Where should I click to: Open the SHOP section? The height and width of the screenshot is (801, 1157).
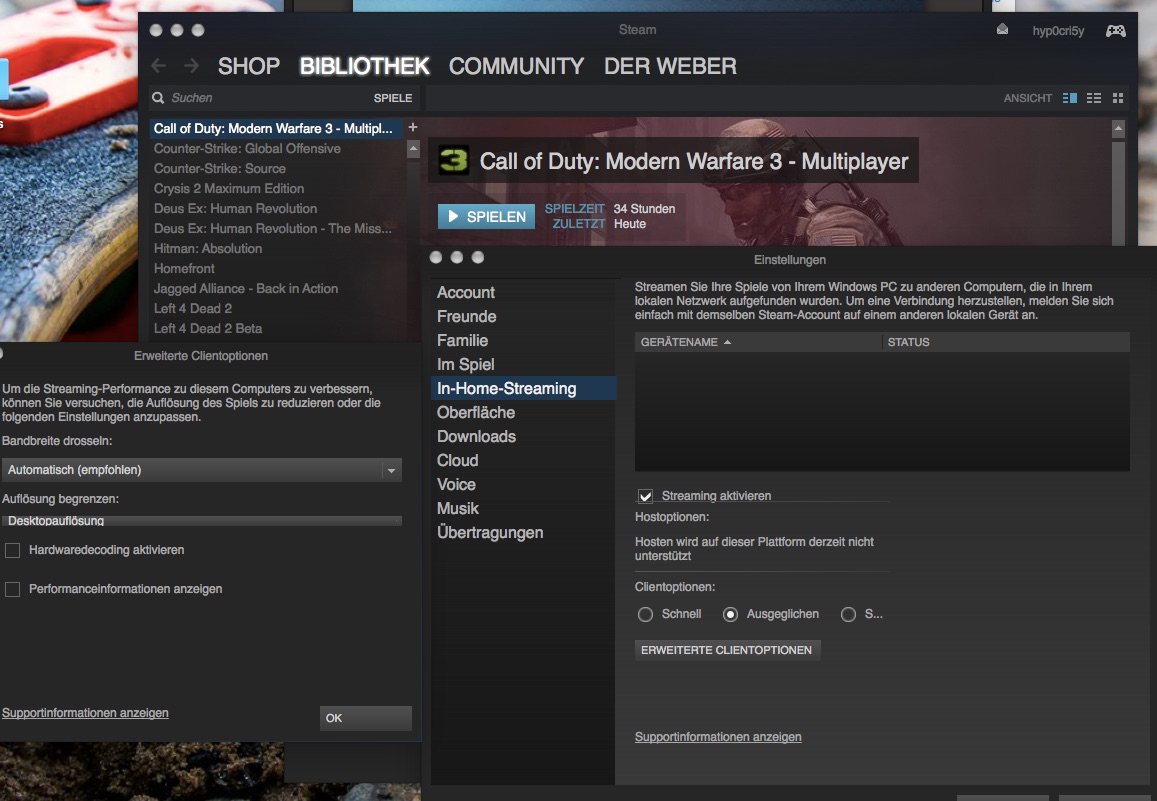(249, 66)
